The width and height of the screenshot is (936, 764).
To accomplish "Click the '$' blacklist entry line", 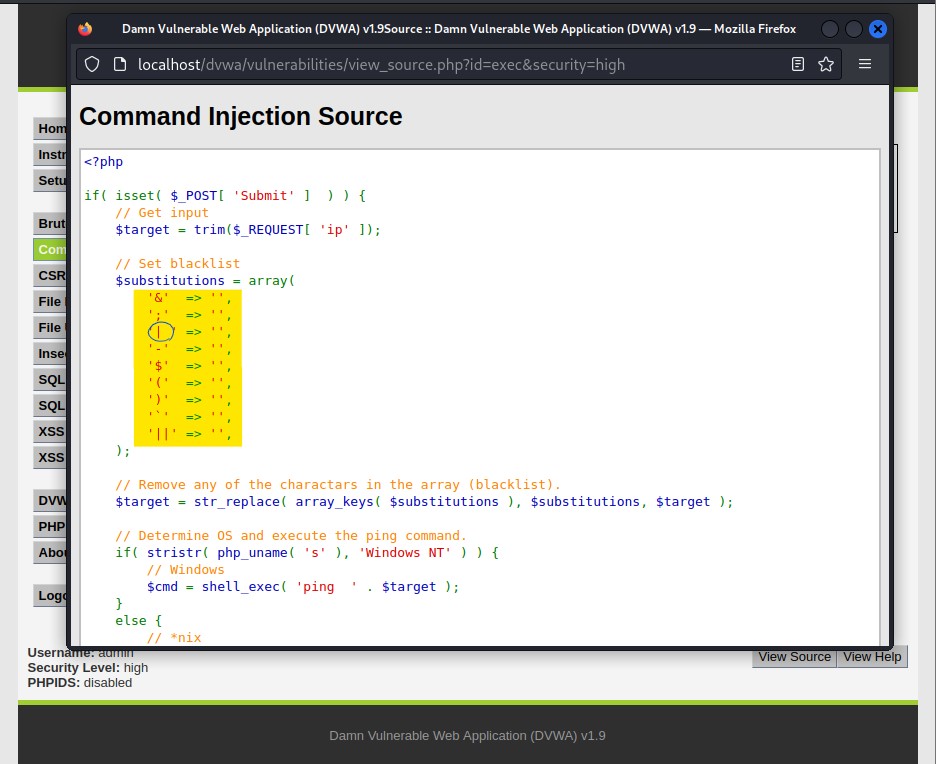I will 189,366.
